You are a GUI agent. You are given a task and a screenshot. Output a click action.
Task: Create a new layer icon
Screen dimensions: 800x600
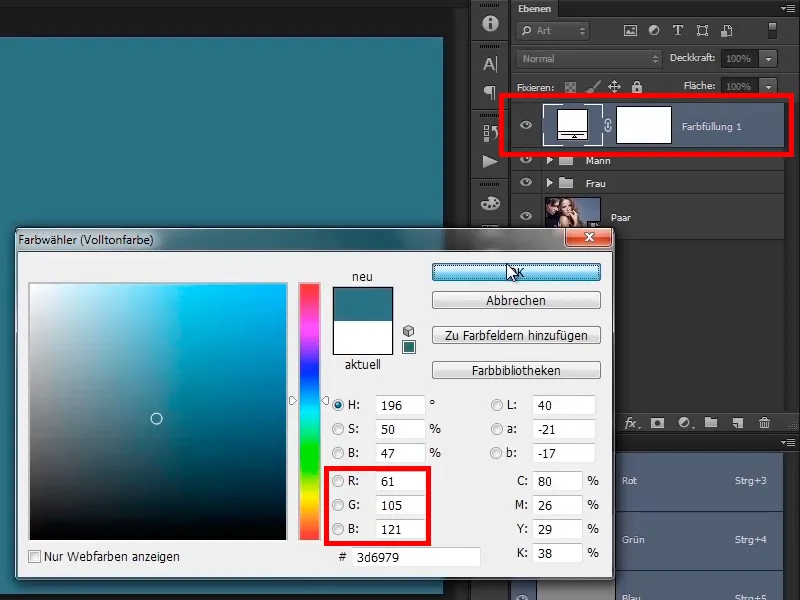(737, 422)
